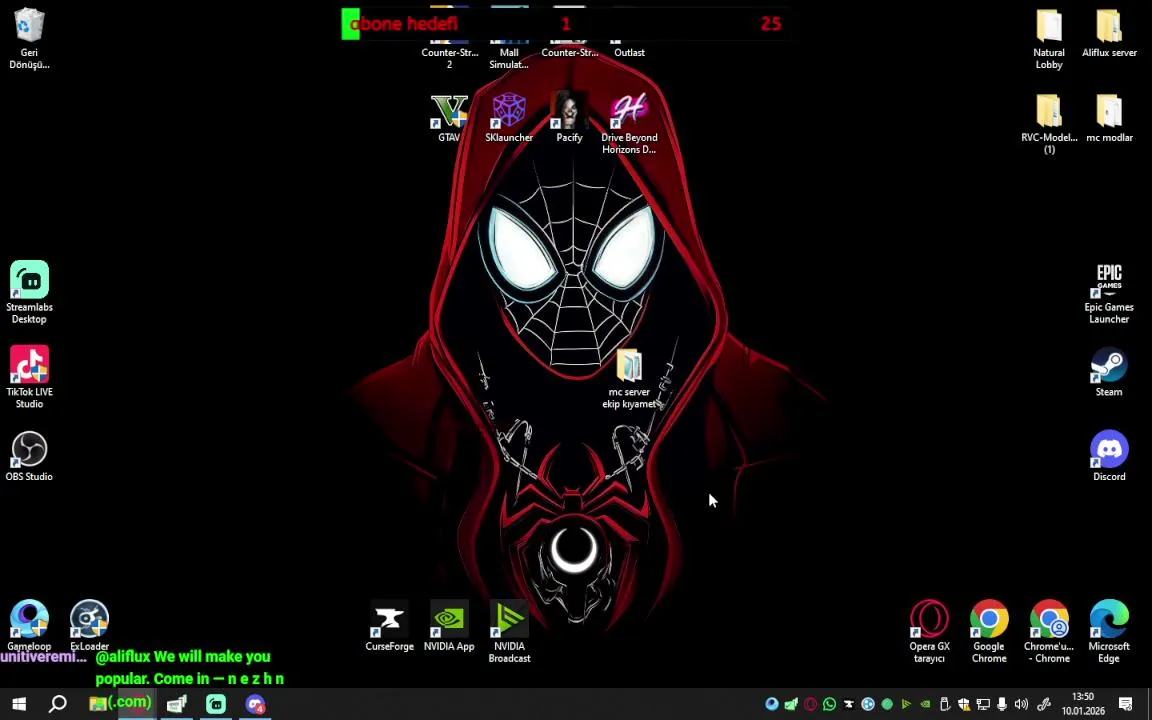Click the Mall Simulat... shortcut label
This screenshot has width=1152, height=720.
click(x=509, y=58)
